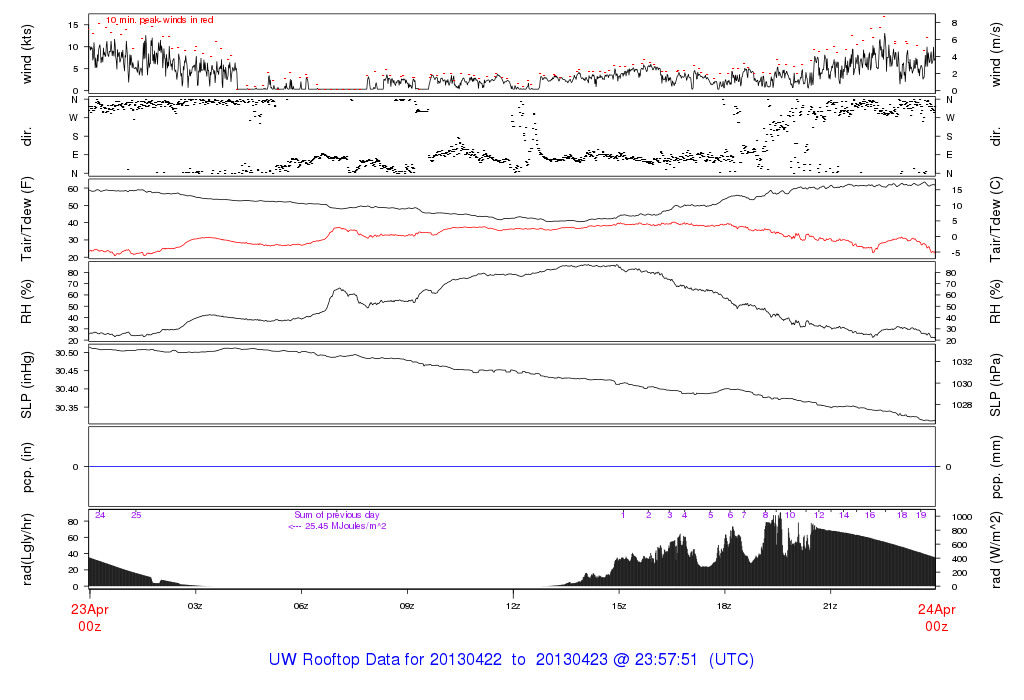Click the red '23Apr 00z' start date label

click(x=90, y=617)
